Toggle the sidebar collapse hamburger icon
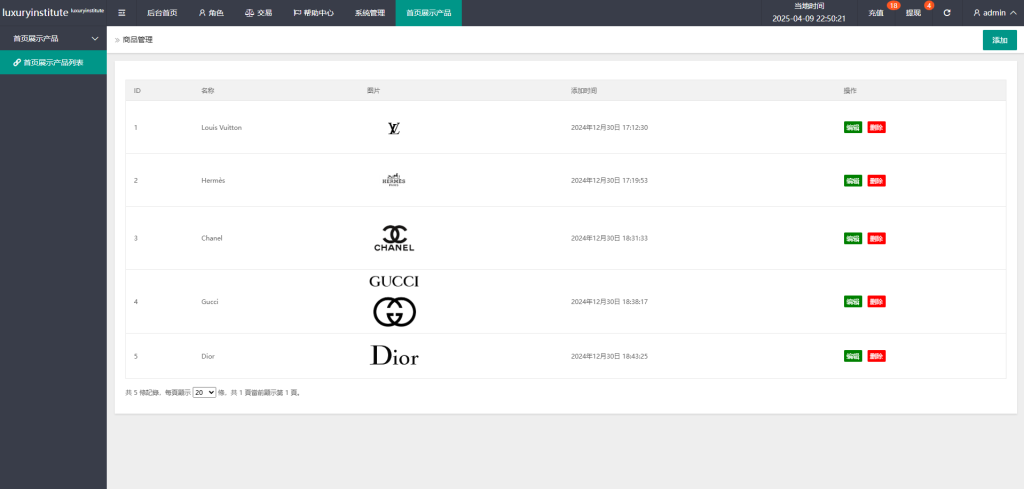Viewport: 1024px width, 489px height. [x=121, y=12]
